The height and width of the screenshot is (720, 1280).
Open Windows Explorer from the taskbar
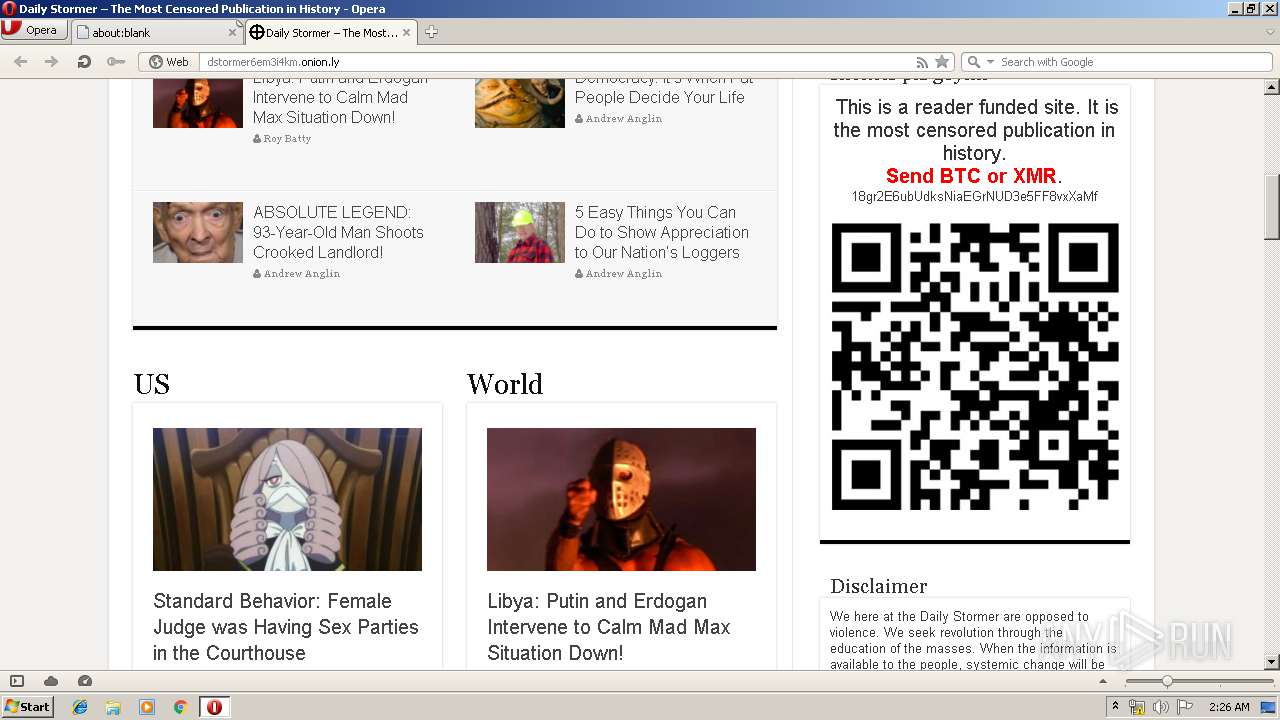(x=113, y=707)
